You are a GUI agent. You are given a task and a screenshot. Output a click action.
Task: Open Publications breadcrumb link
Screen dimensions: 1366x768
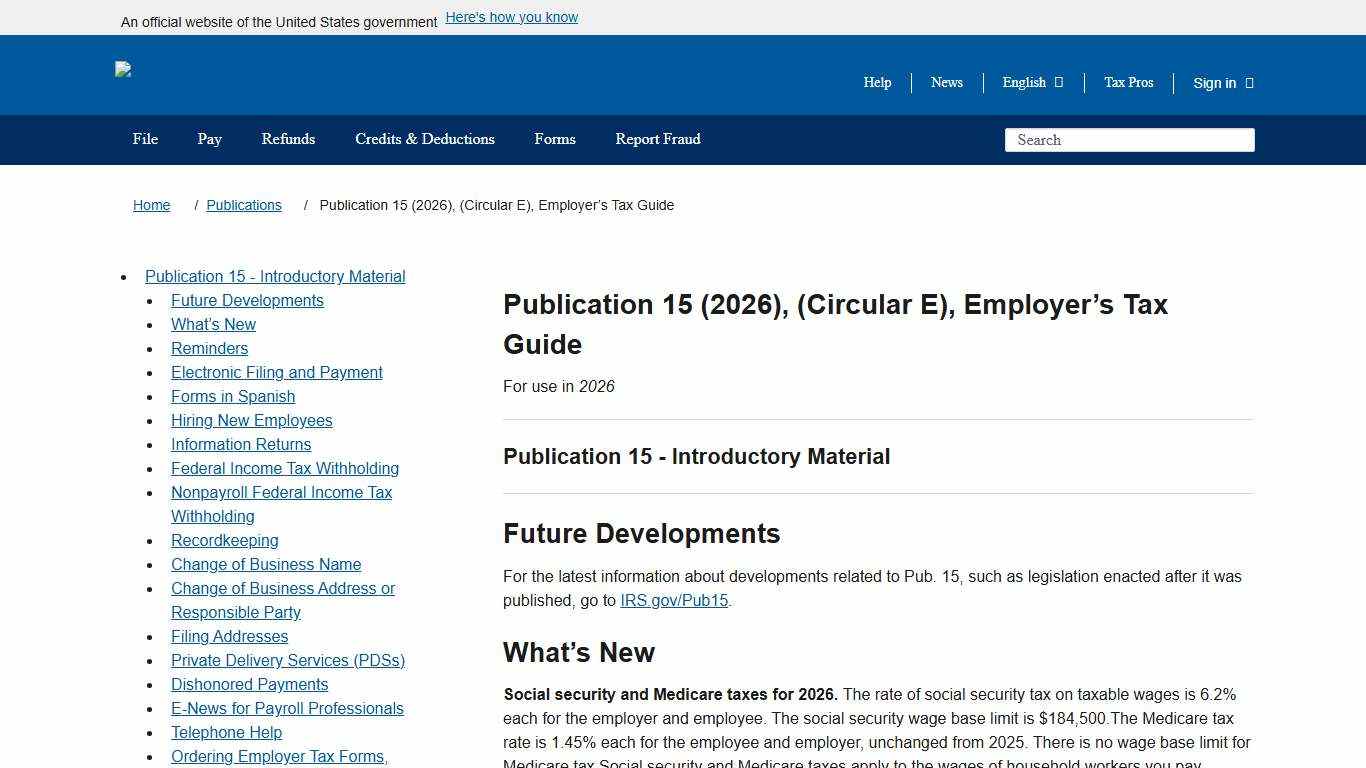tap(243, 205)
